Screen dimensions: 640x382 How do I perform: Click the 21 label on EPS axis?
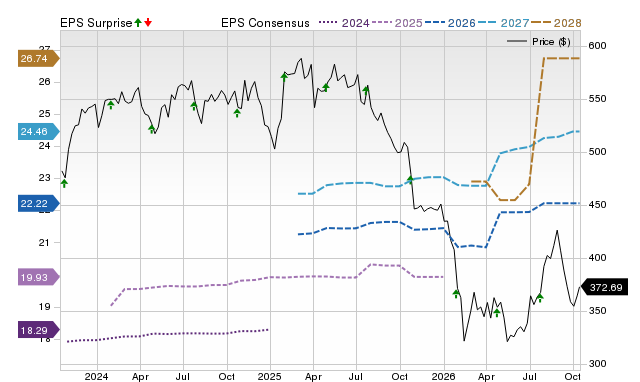pos(44,242)
